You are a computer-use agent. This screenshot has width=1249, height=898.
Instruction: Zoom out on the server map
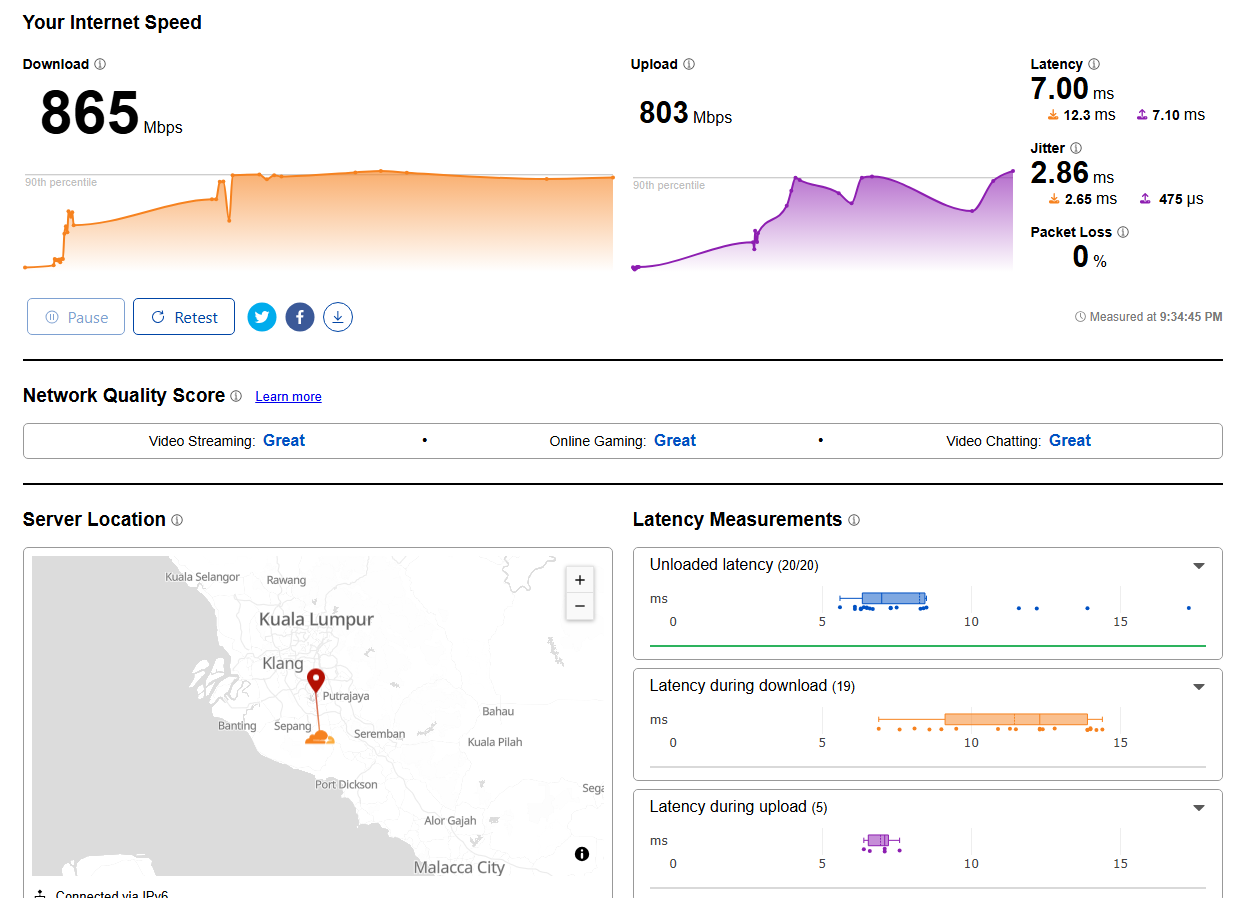point(580,606)
